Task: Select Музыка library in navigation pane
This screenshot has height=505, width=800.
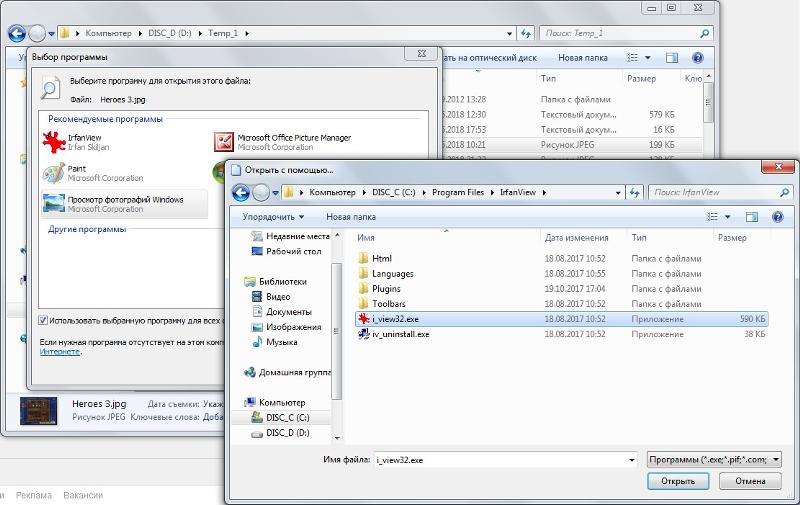Action: pos(276,342)
